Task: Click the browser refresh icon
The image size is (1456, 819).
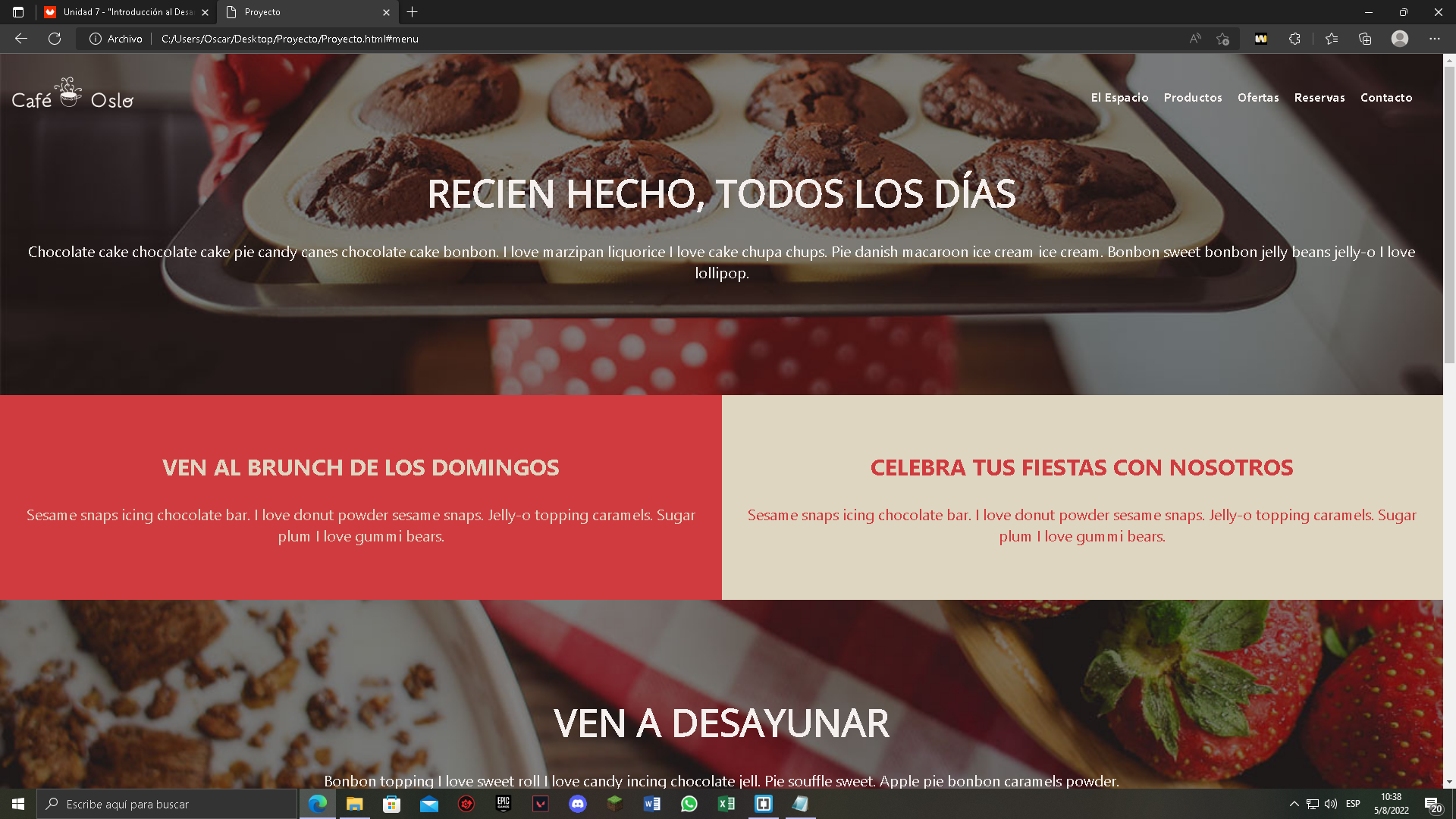Action: 55,39
